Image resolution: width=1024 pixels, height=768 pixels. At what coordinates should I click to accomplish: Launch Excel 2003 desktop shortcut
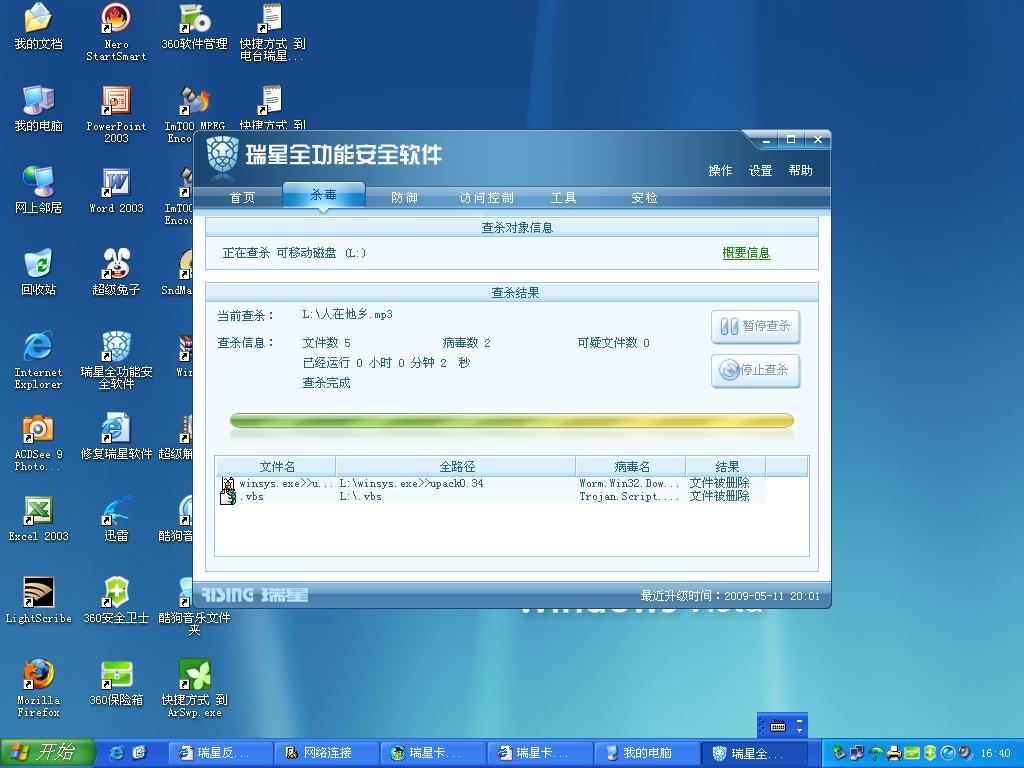click(x=38, y=519)
